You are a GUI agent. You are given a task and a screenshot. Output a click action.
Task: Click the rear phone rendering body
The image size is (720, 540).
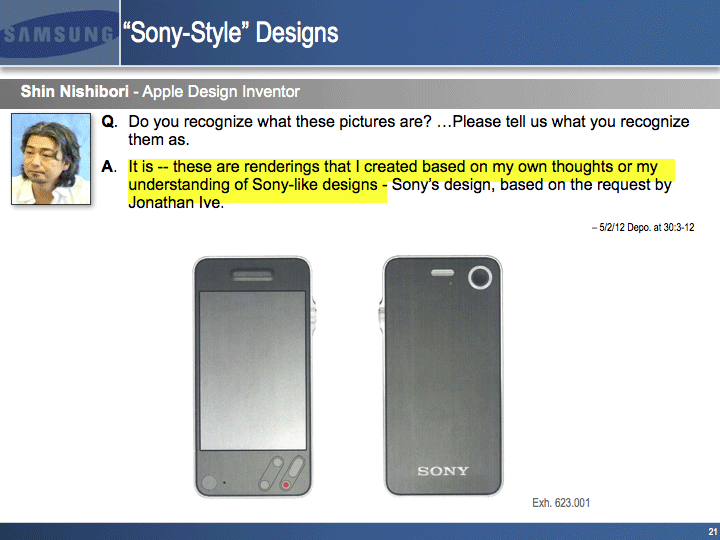tap(443, 380)
